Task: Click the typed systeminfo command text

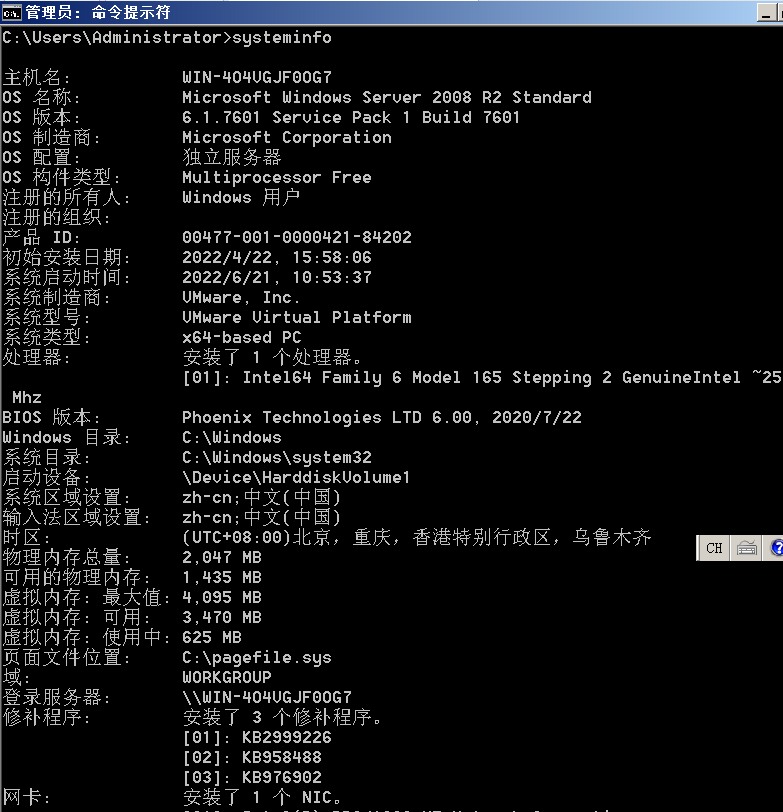Action: pyautogui.click(x=281, y=38)
